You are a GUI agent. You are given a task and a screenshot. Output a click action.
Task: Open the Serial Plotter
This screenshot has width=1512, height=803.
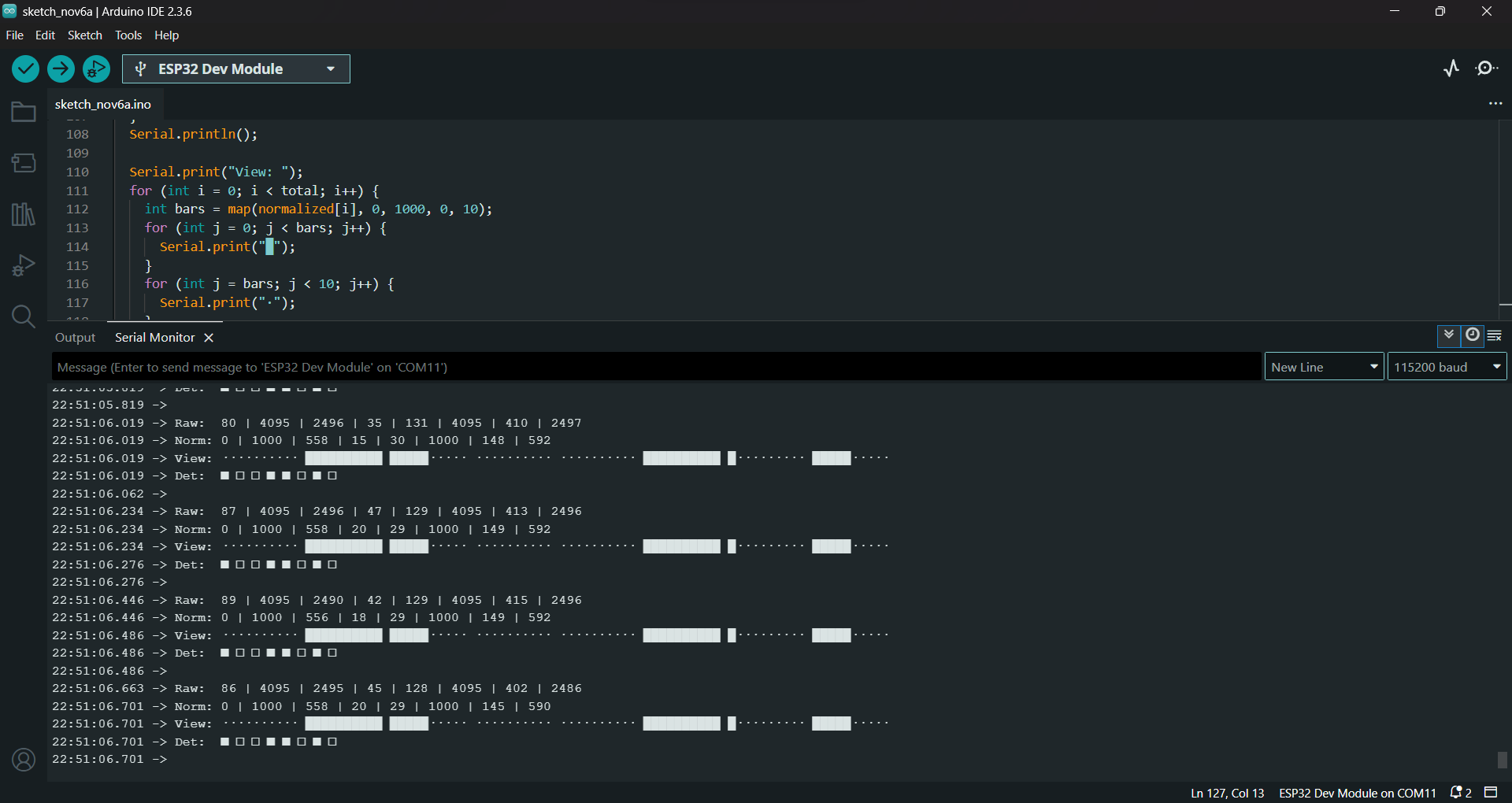(x=1451, y=68)
